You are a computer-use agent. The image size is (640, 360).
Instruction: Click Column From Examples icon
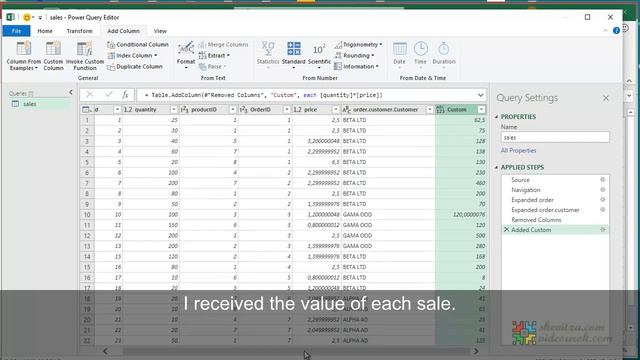[24, 49]
